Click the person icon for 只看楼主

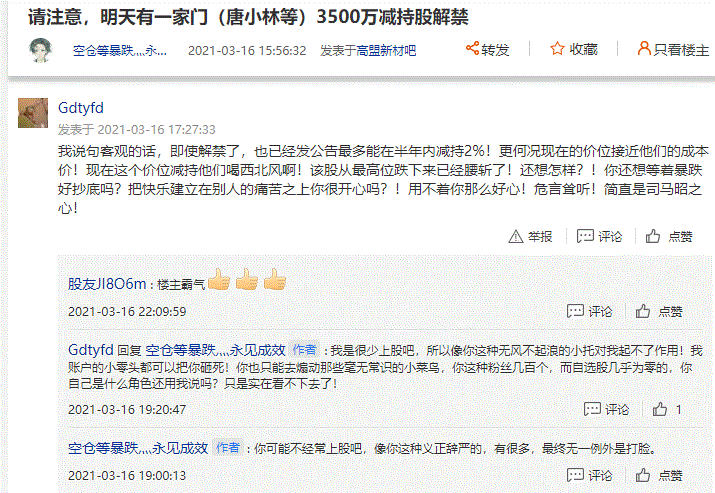[644, 48]
